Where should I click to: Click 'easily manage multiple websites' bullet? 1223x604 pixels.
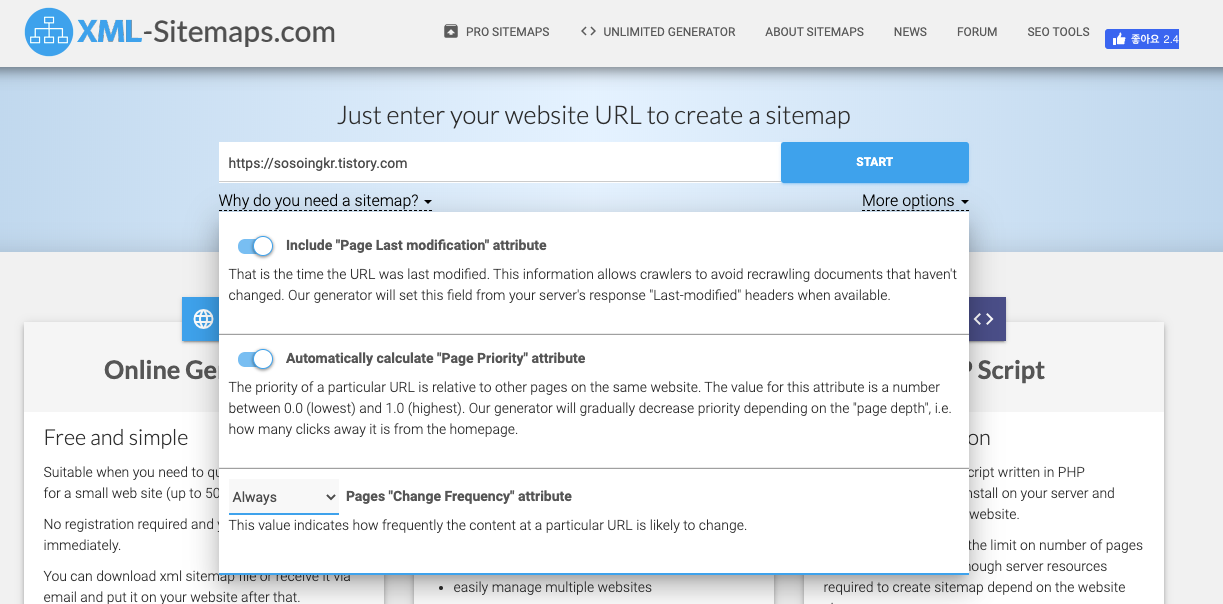point(552,587)
